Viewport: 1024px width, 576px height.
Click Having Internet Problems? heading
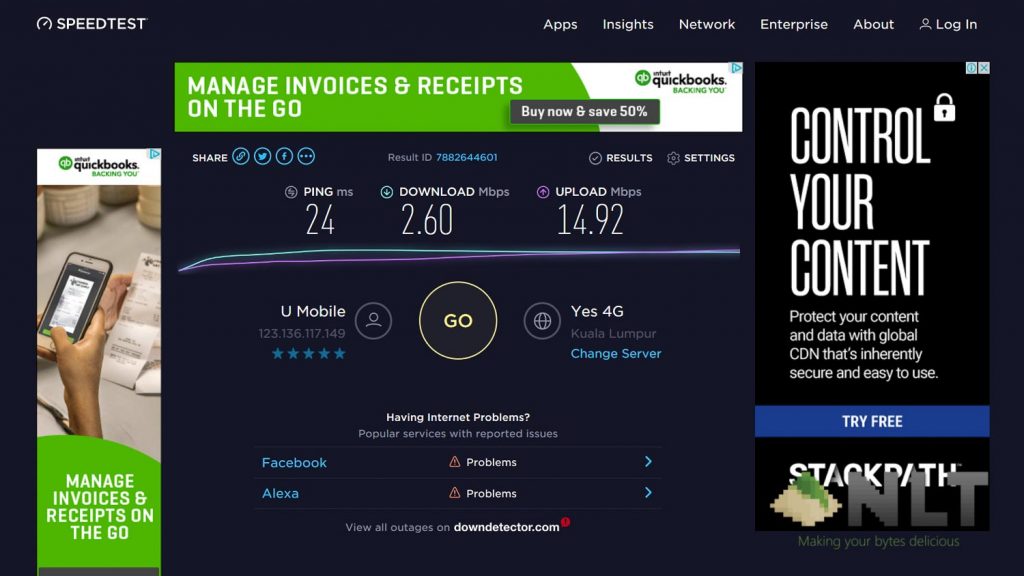(458, 417)
